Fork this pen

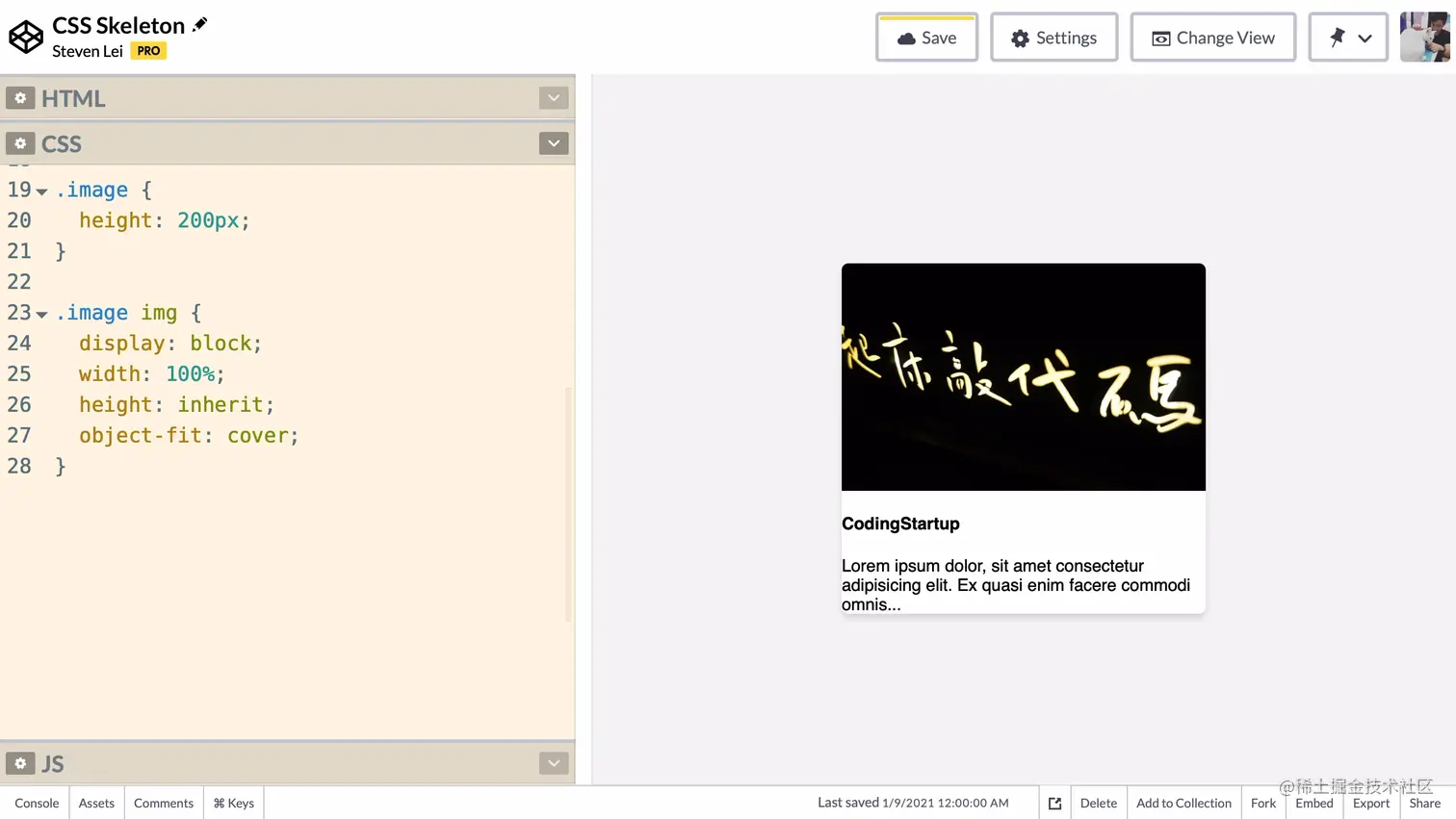(x=1262, y=802)
